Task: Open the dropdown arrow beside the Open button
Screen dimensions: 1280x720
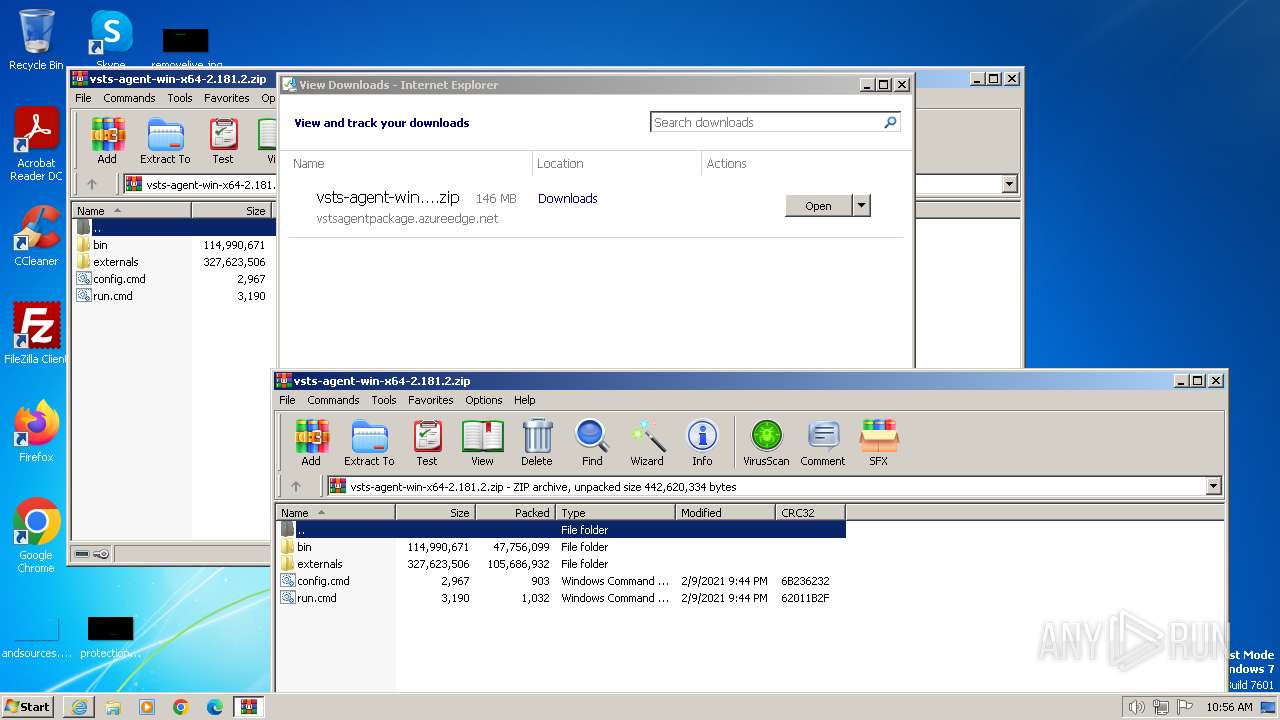Action: (x=861, y=206)
